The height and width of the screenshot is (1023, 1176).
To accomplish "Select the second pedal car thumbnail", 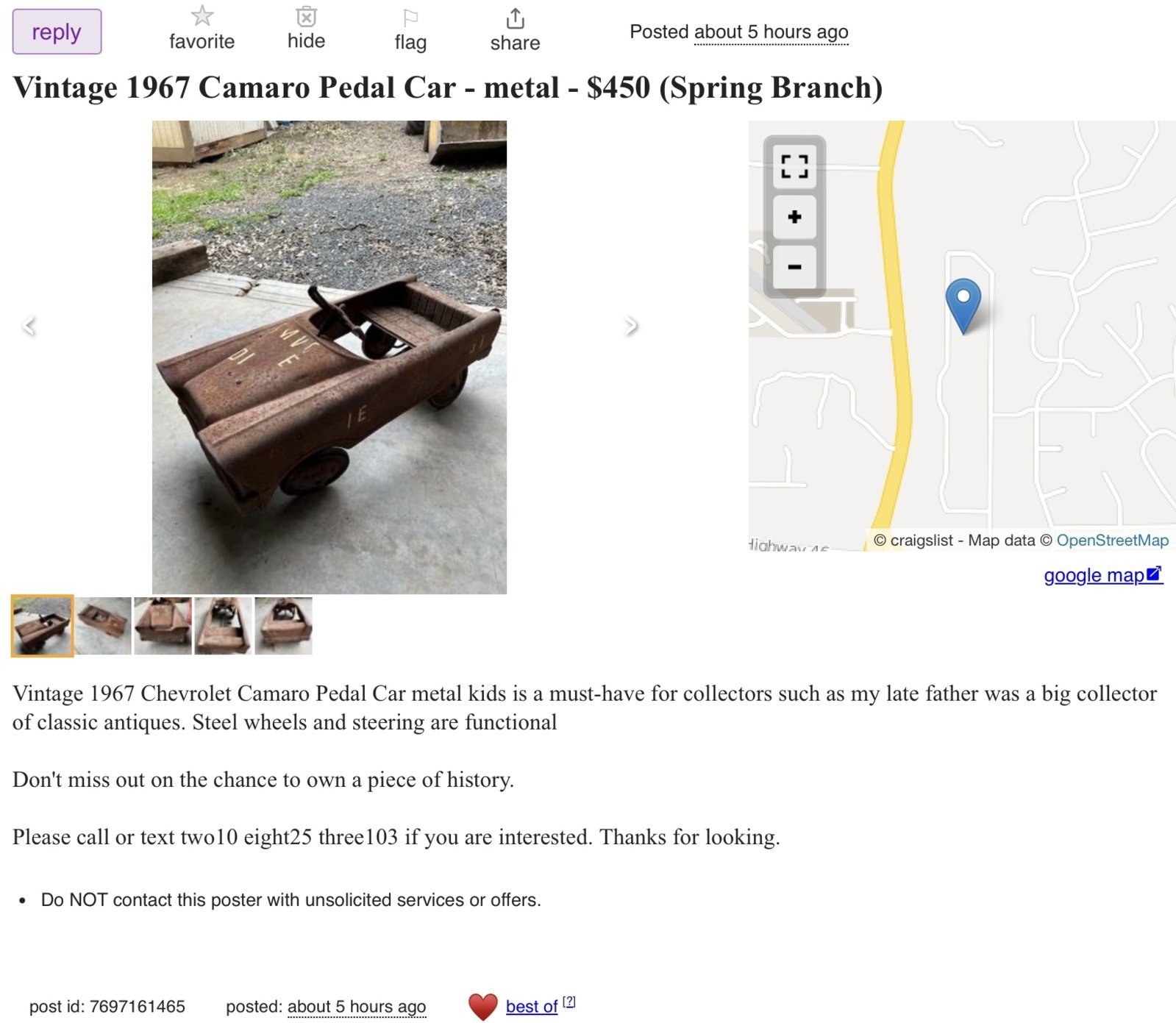I will (103, 626).
